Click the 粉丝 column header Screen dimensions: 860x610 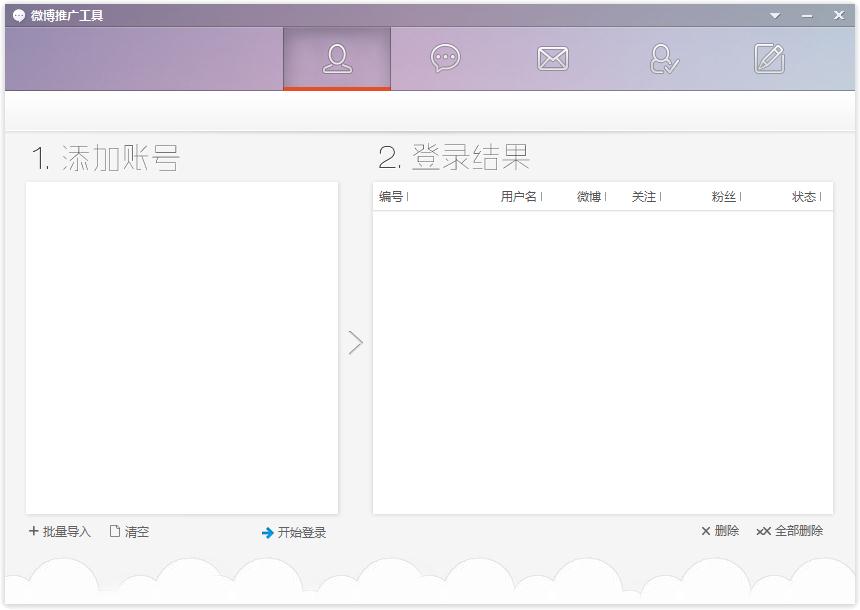(x=724, y=197)
